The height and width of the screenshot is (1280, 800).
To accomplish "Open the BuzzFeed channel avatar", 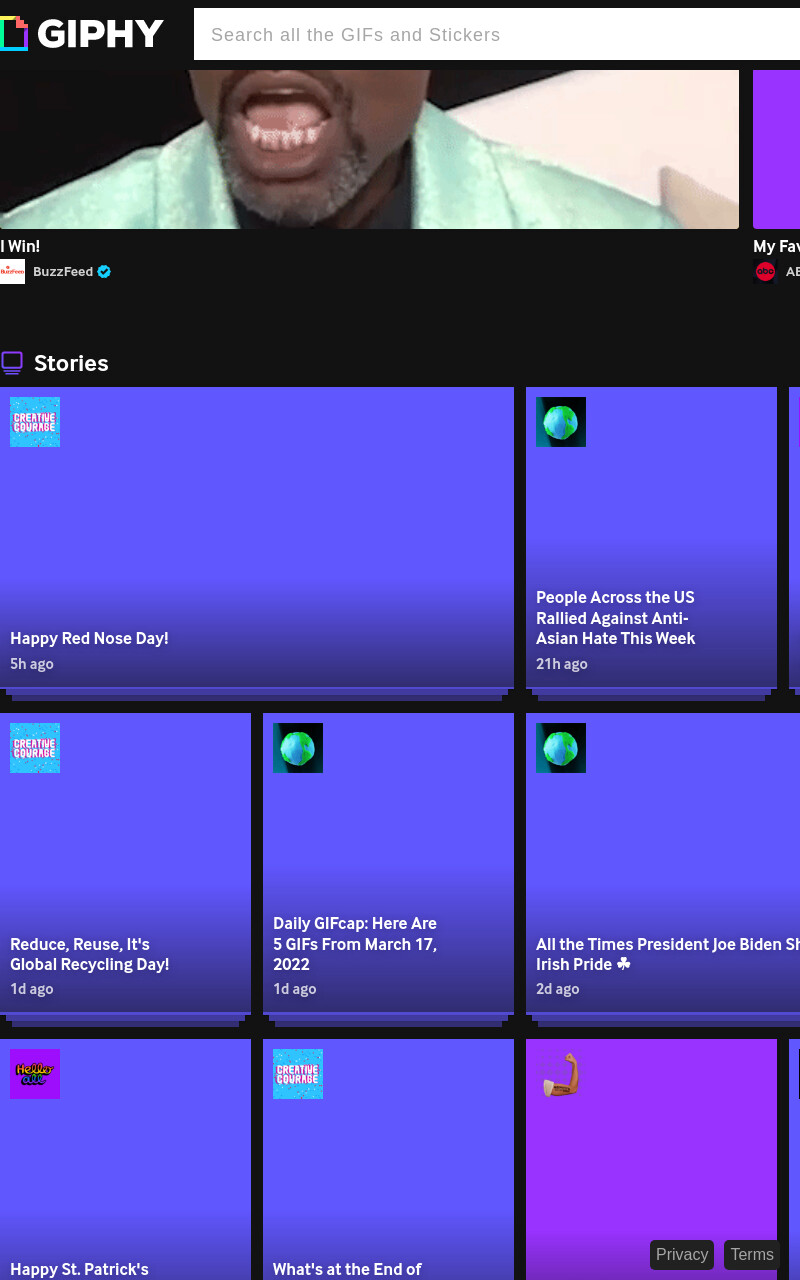I will [12, 271].
